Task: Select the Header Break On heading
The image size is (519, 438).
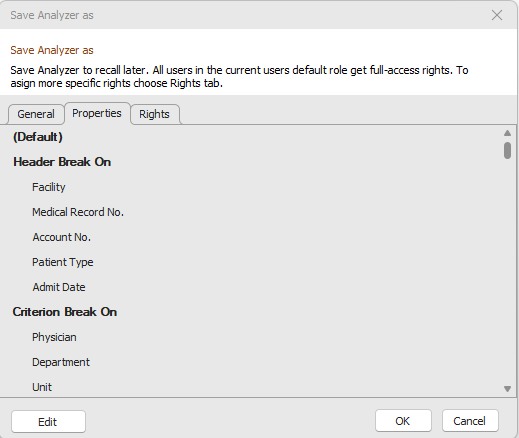Action: coord(62,162)
